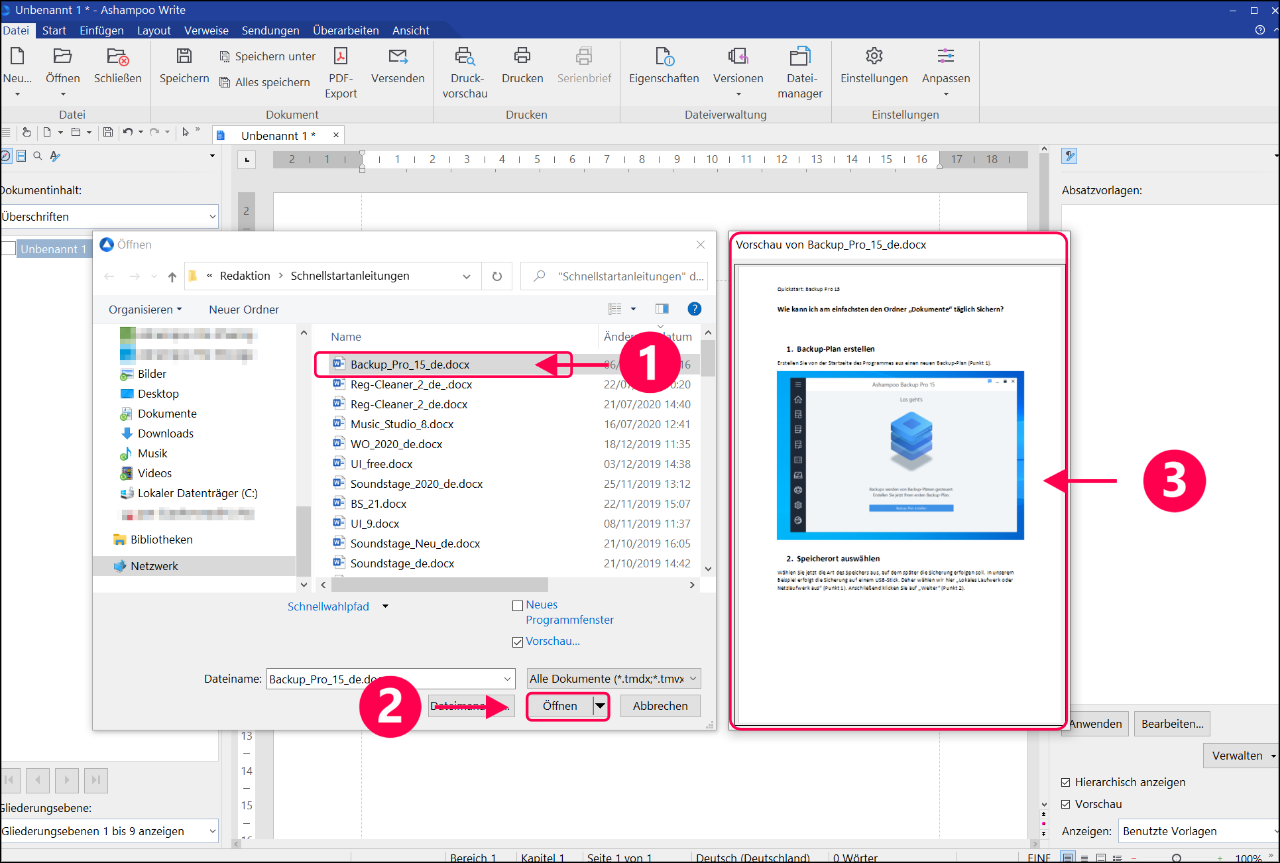Screen dimensions: 1280x863
Task: Open the Verwalten dropdown button
Action: [x=1241, y=756]
